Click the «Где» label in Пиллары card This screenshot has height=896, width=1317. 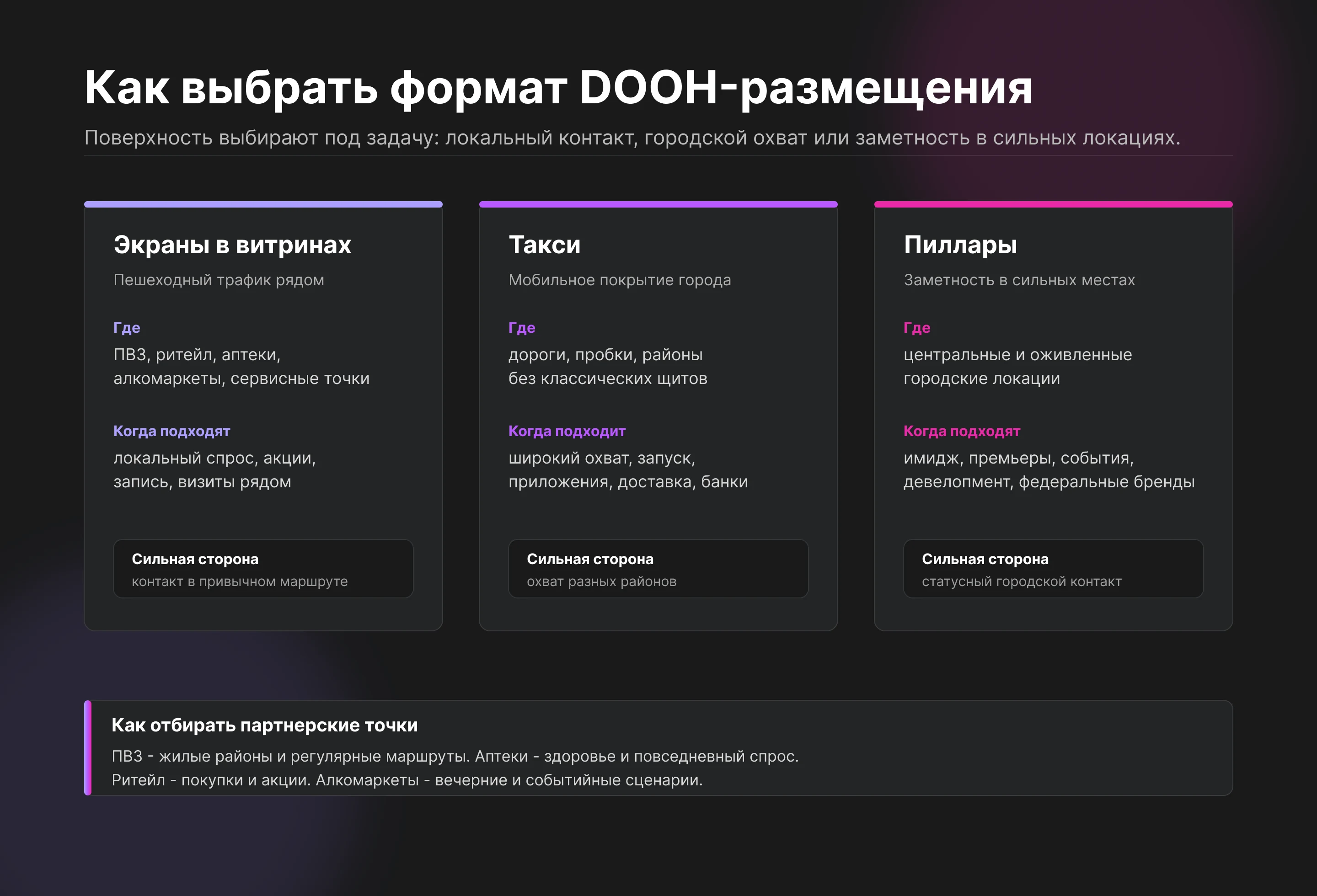(917, 328)
